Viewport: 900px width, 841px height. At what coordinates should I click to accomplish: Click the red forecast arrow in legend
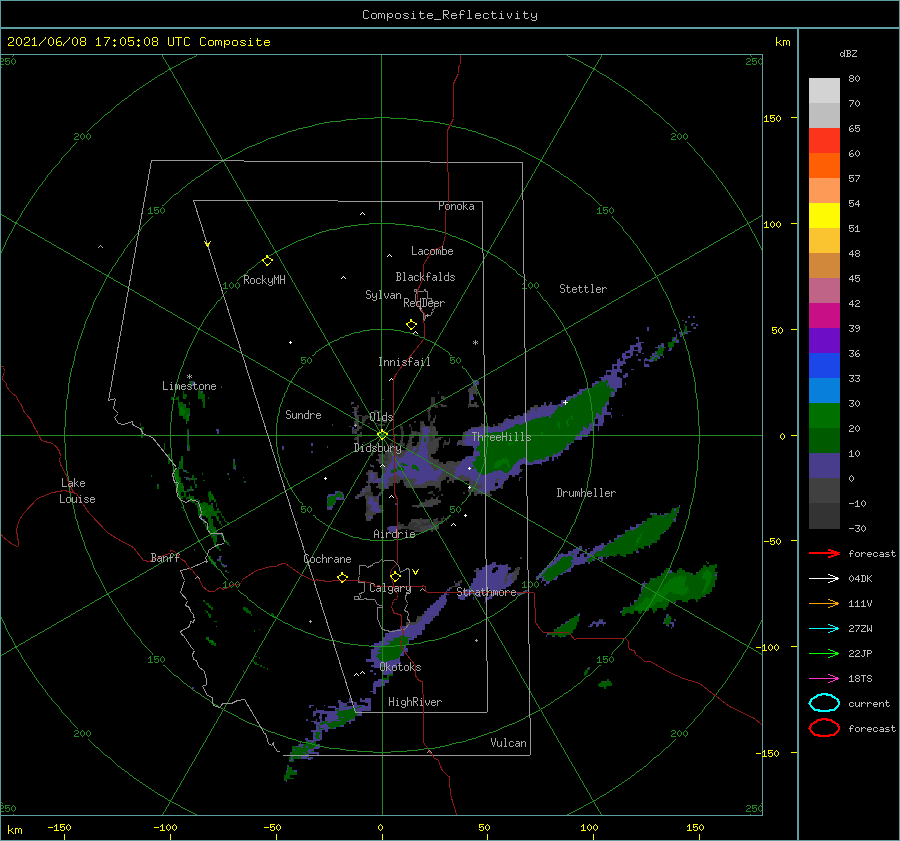[x=824, y=553]
